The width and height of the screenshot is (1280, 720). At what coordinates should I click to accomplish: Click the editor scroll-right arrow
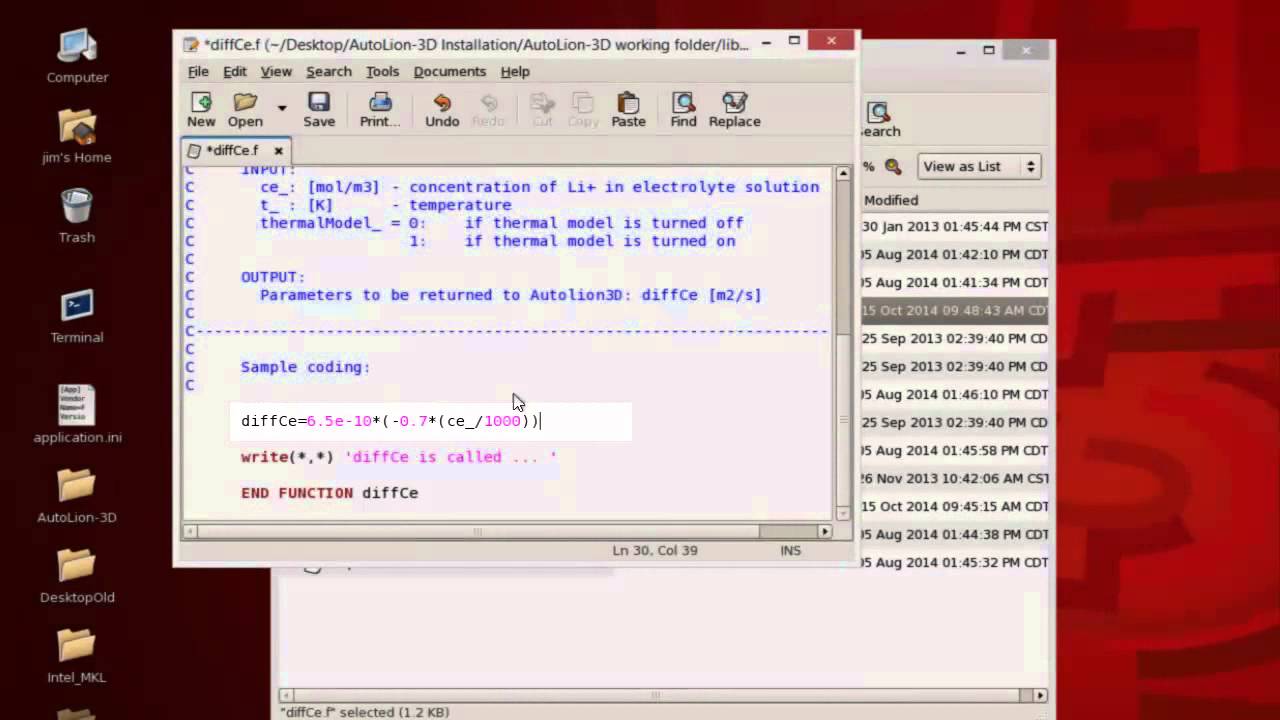pos(825,531)
